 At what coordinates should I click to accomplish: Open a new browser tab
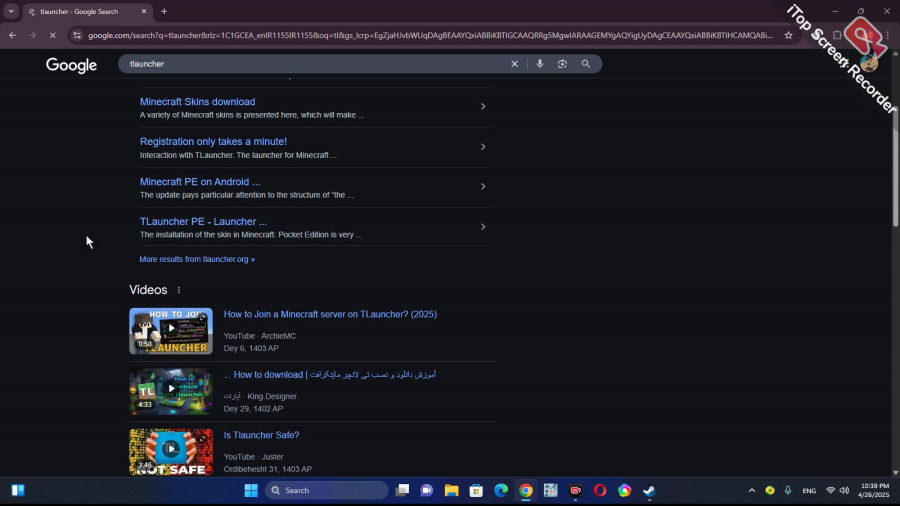click(x=164, y=11)
